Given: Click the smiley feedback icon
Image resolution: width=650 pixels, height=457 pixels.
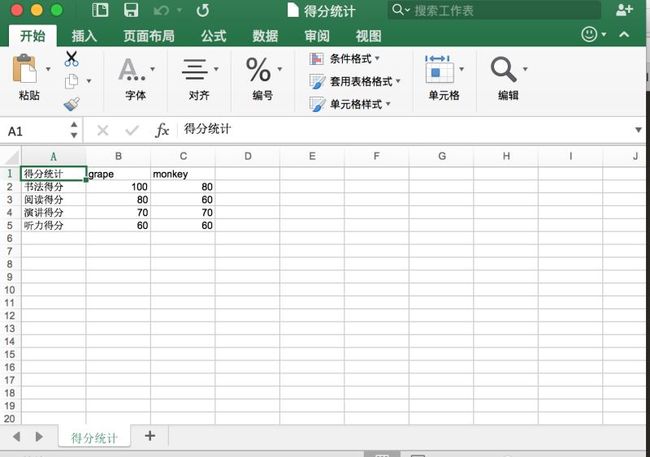Looking at the screenshot, I should 589,34.
